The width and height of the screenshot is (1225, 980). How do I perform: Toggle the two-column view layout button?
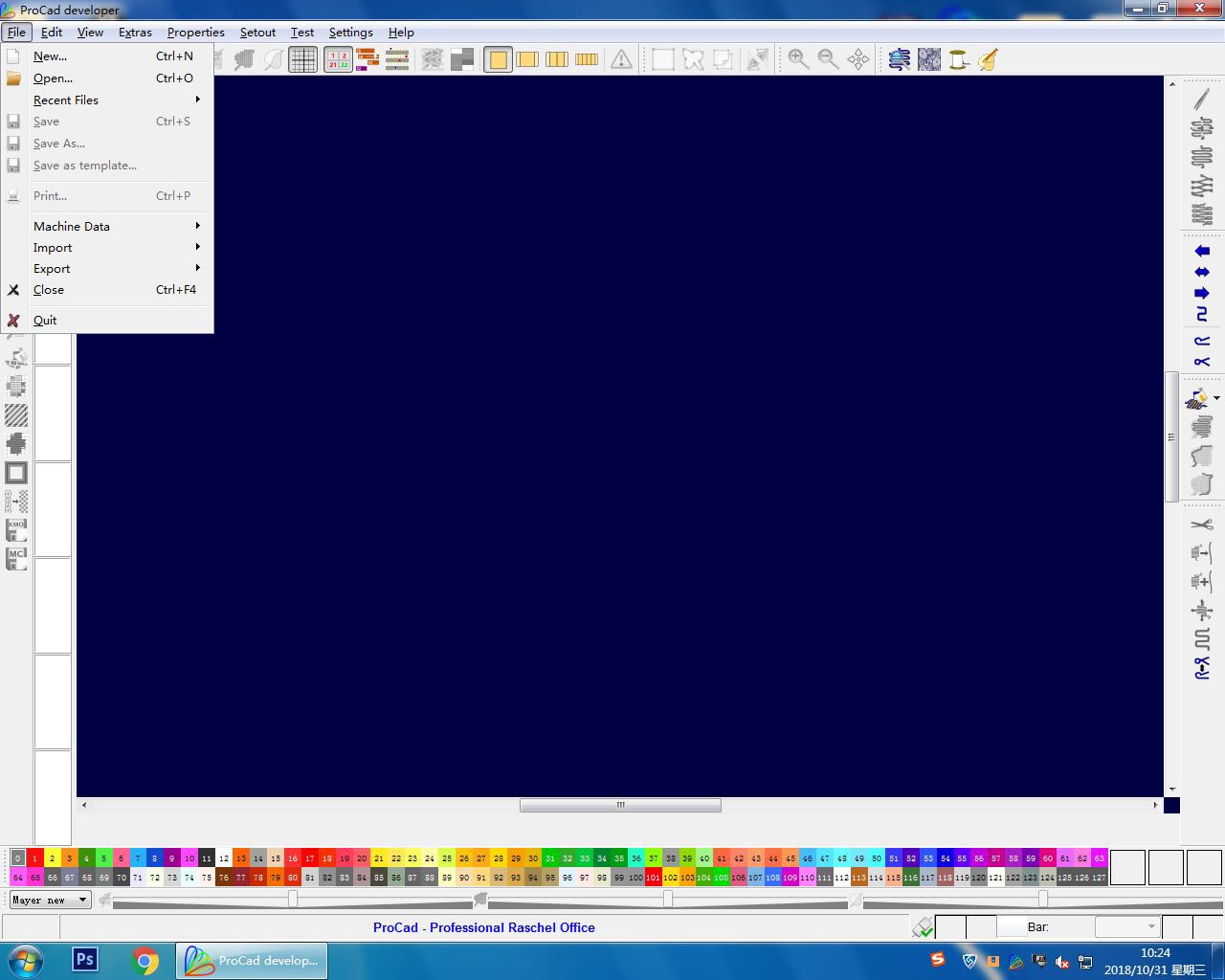(x=527, y=59)
